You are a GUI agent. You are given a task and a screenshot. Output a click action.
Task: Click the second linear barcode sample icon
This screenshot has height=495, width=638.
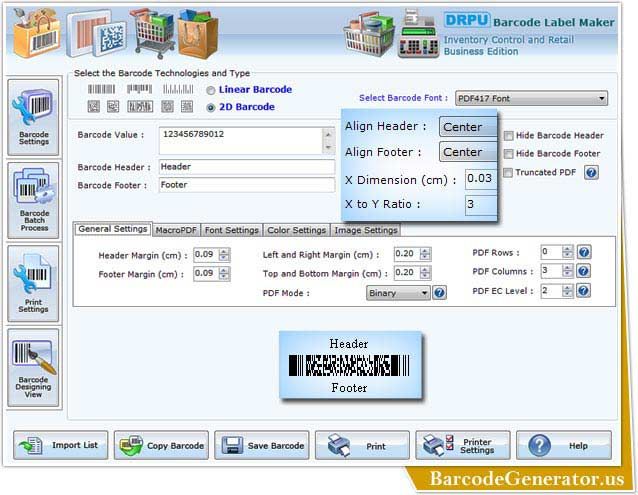tap(139, 89)
